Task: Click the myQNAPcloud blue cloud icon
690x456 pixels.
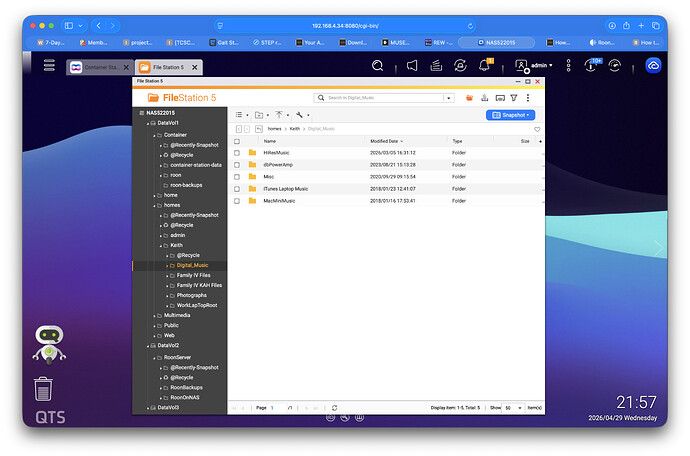Action: point(653,66)
